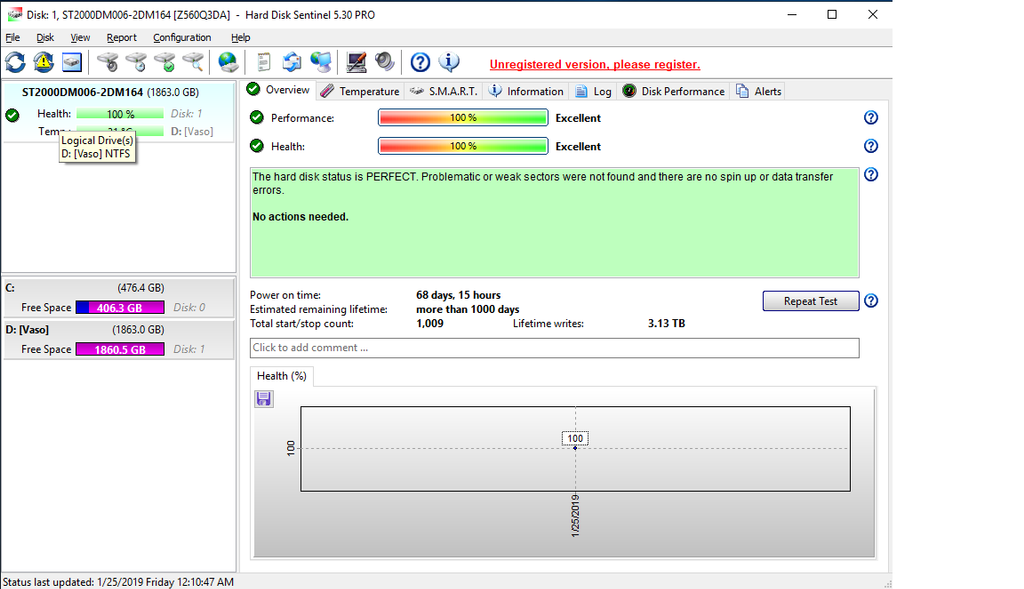Click the D: free space 1860.5 GB bar
The image size is (1024, 589).
pos(120,349)
